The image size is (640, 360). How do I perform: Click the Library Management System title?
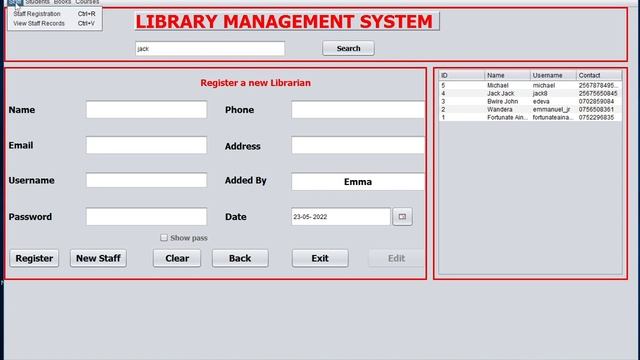tap(287, 21)
